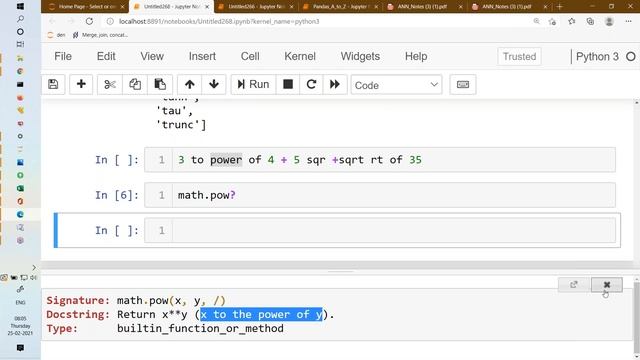Open browser zoom magnifier icon
Image resolution: width=640 pixels, height=360 pixels.
[536, 21]
